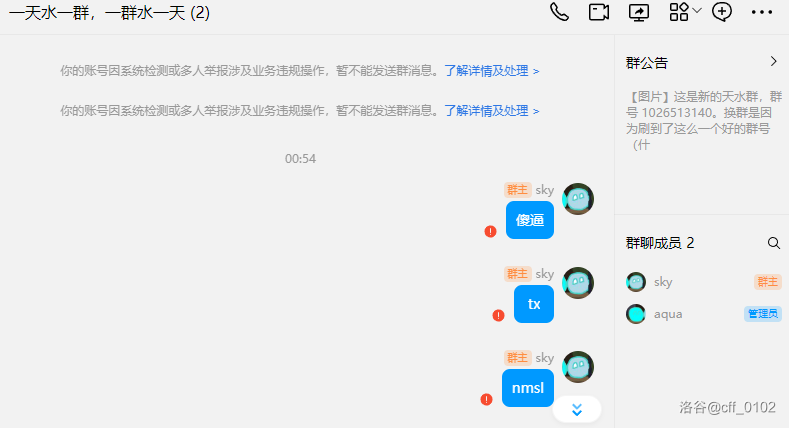This screenshot has height=428, width=789.
Task: Start a video call in the group
Action: pyautogui.click(x=599, y=12)
